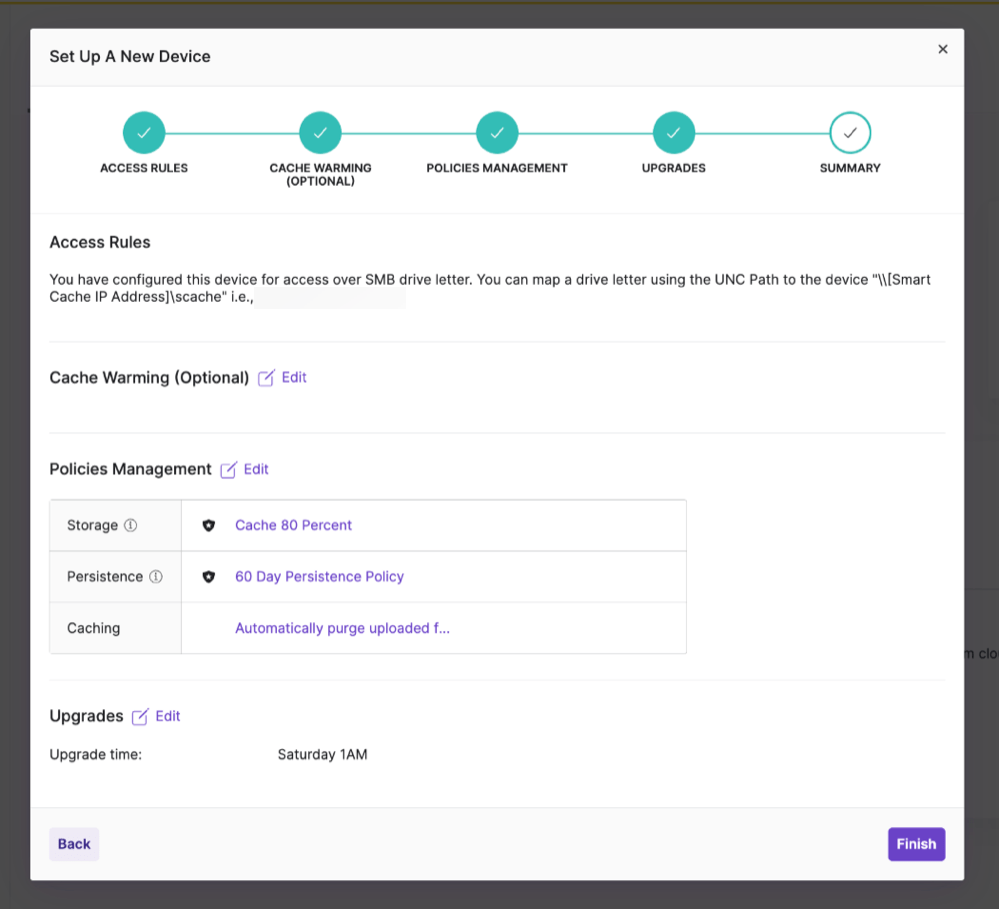This screenshot has width=999, height=909.
Task: Click the shield icon next to Cache 80 Percent
Action: 209,524
